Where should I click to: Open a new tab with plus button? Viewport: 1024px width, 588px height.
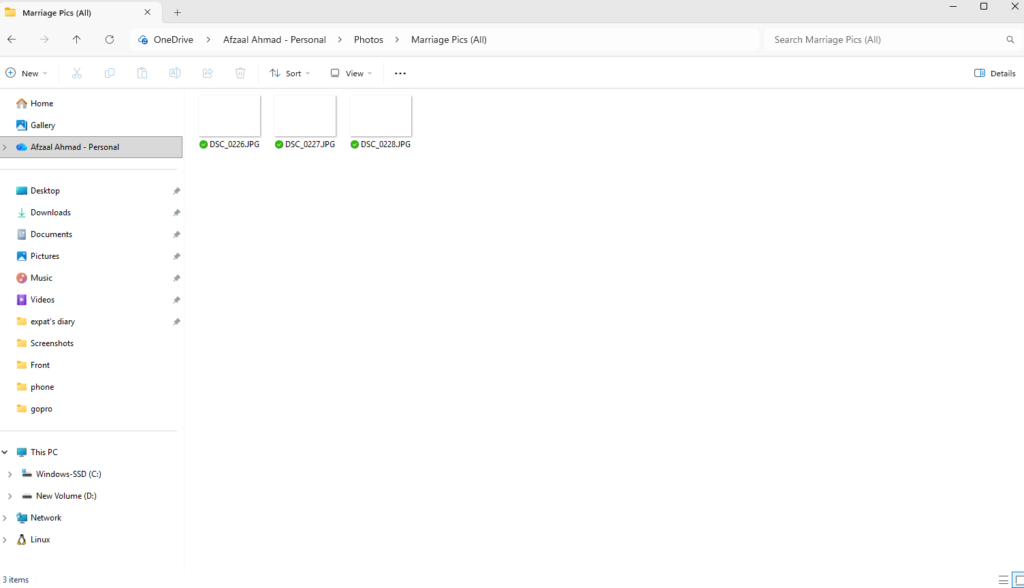[177, 12]
